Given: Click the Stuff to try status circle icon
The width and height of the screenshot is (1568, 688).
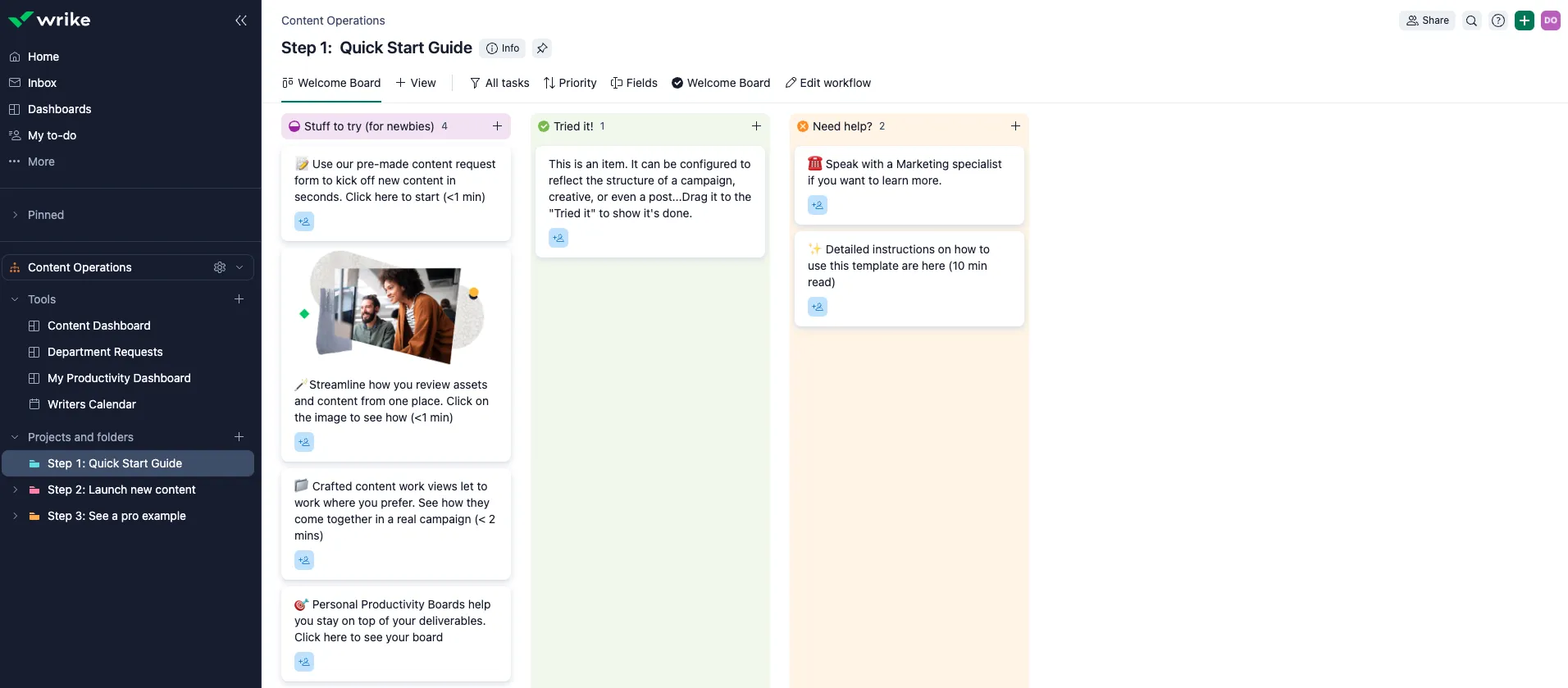Looking at the screenshot, I should pos(294,126).
